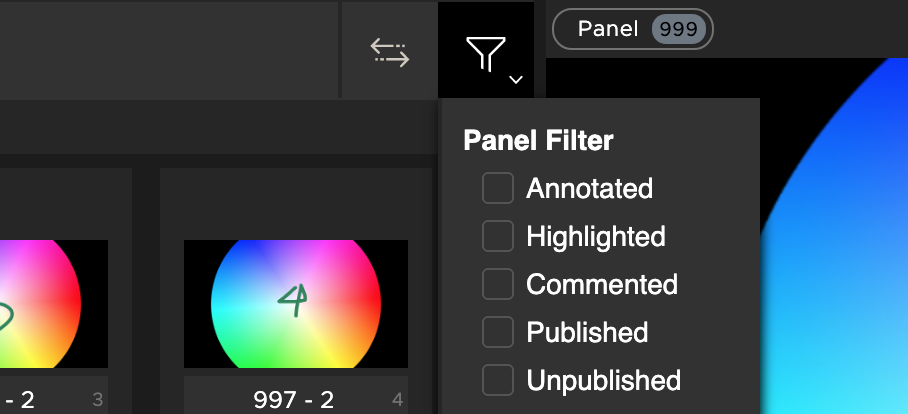Open the funnel filter icon
The image size is (908, 414).
tap(486, 54)
